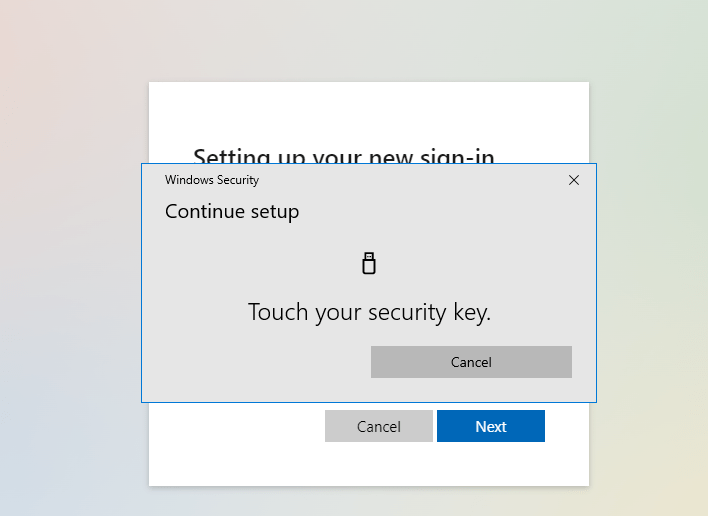
Task: Click the "Windows Security" title text
Action: tap(212, 180)
